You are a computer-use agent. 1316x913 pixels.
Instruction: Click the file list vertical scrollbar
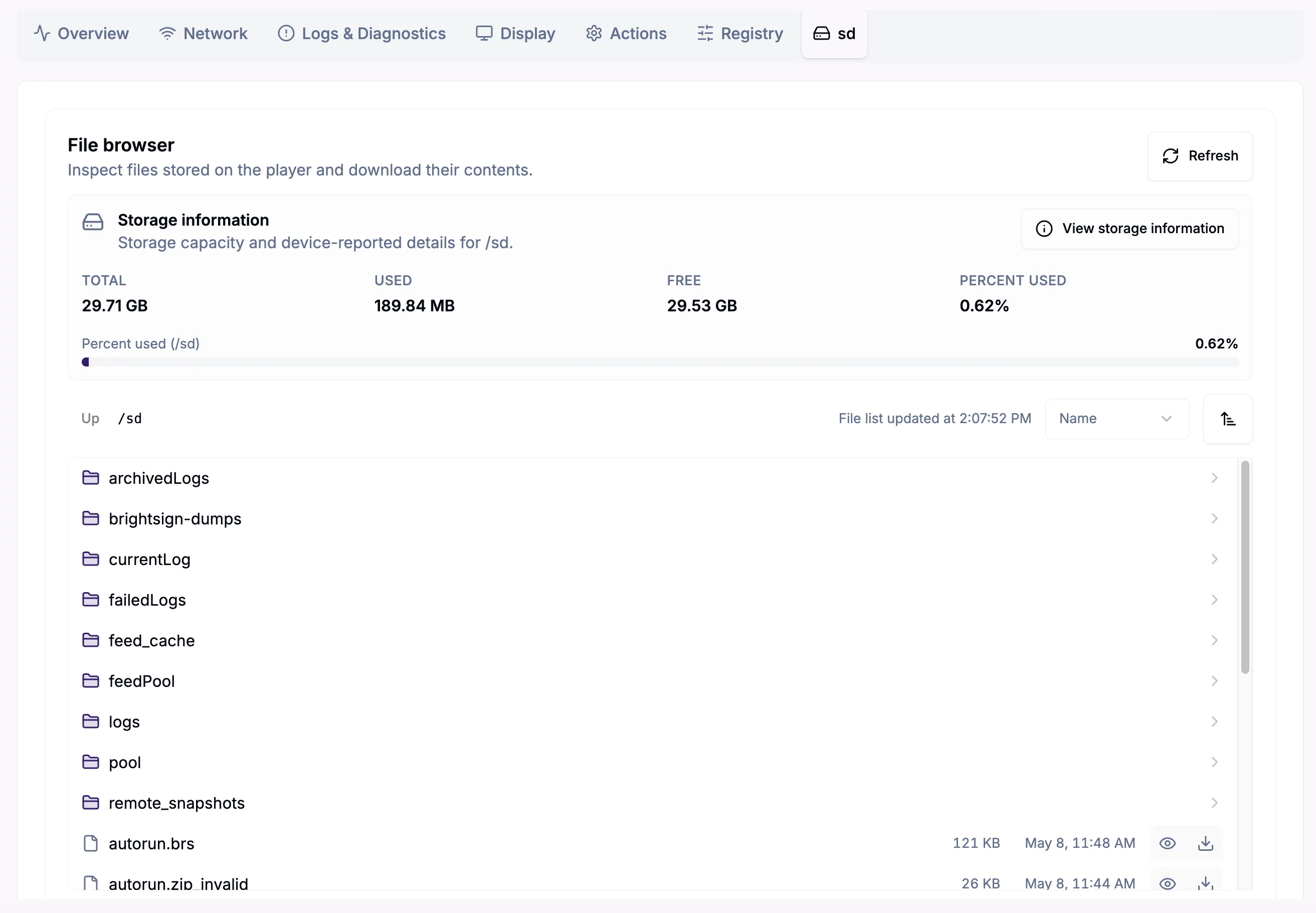[1244, 568]
